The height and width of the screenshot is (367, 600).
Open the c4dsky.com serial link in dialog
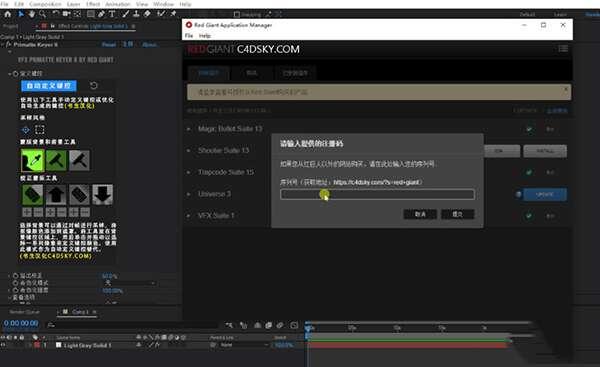click(x=377, y=182)
